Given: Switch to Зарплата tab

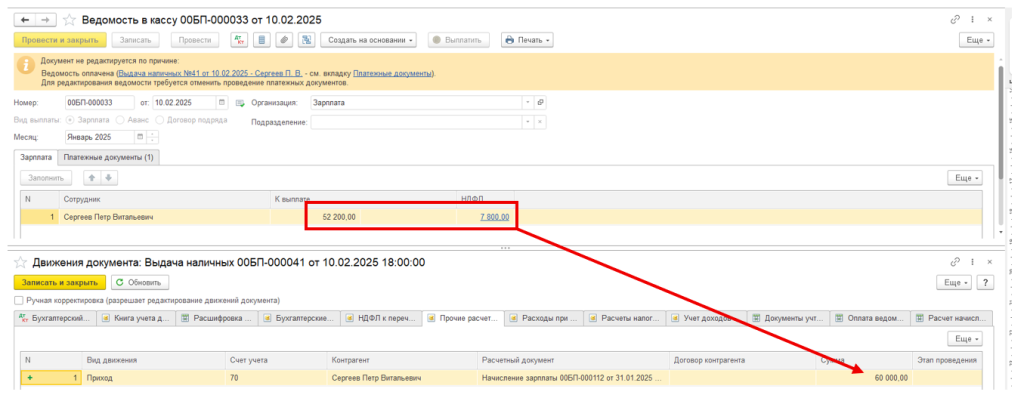Looking at the screenshot, I should 36,158.
